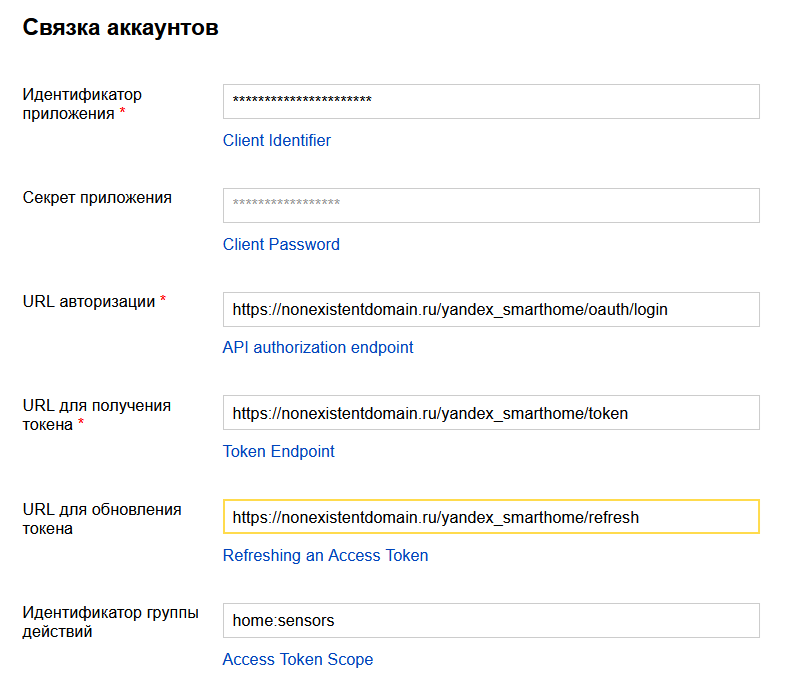The width and height of the screenshot is (790, 693).
Task: Click the URL для обновления токена field
Action: (490, 517)
